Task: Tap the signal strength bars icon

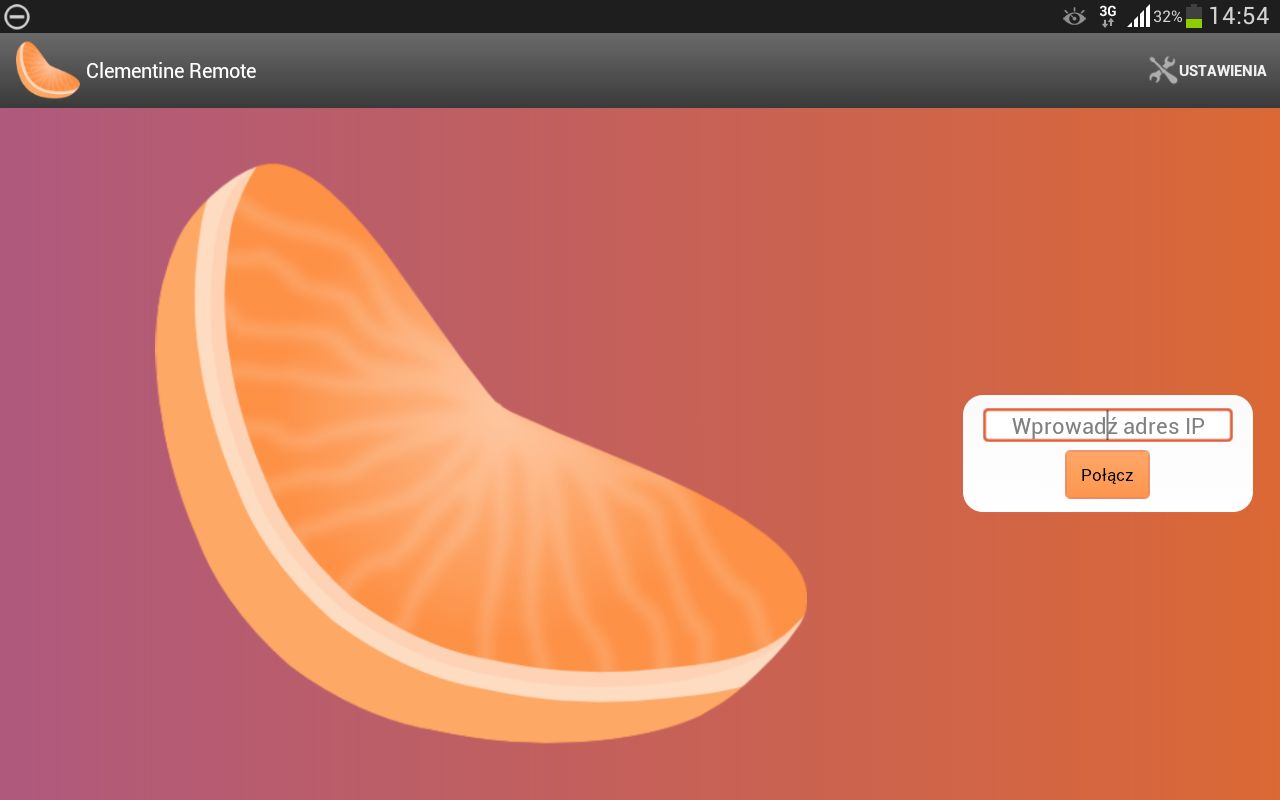Action: coord(1138,16)
